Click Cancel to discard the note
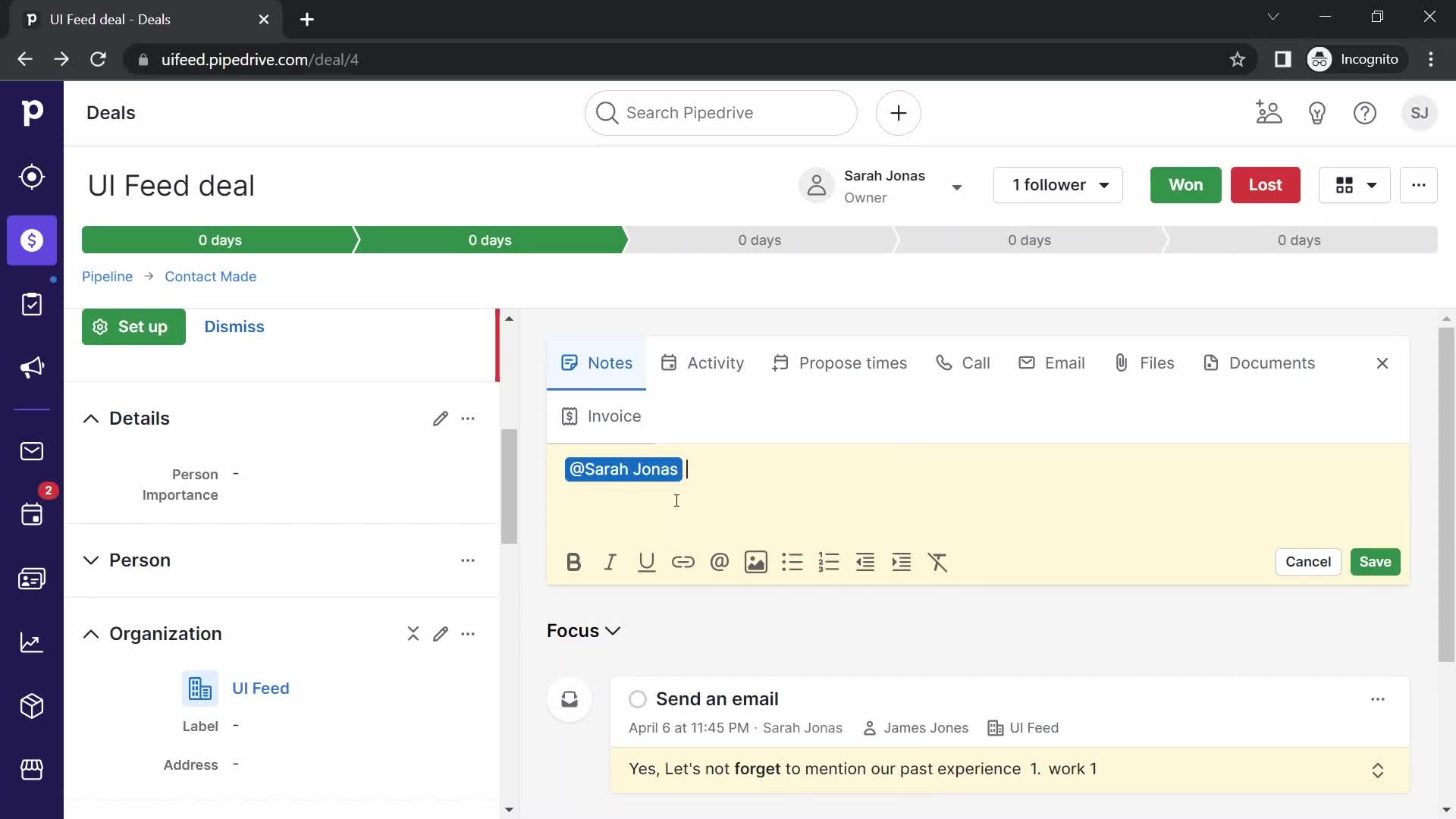 [x=1308, y=561]
